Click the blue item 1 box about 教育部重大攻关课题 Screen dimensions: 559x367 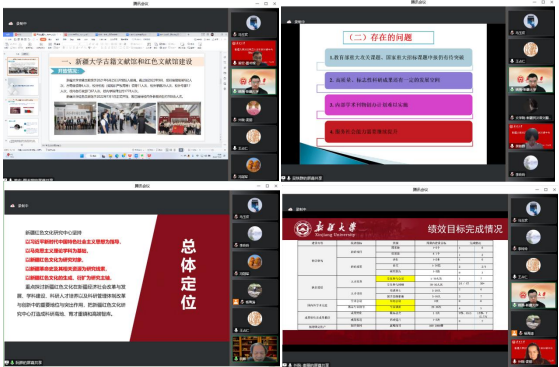point(398,57)
